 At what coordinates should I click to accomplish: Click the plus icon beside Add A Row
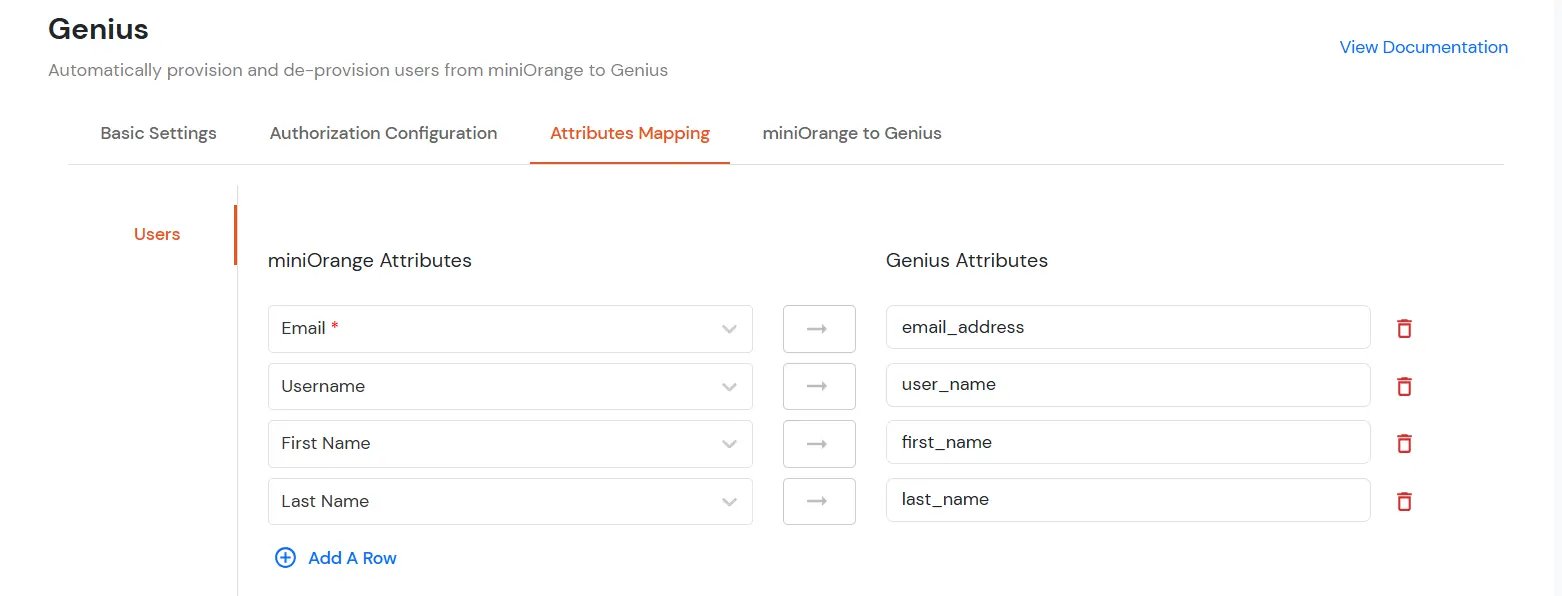(x=285, y=558)
